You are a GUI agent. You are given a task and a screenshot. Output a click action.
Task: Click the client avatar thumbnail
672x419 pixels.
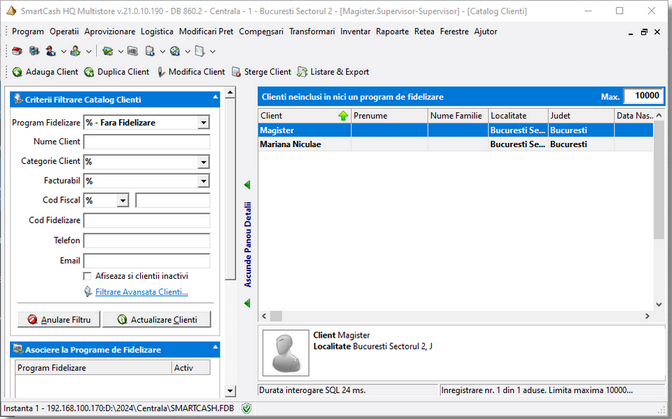click(x=285, y=353)
